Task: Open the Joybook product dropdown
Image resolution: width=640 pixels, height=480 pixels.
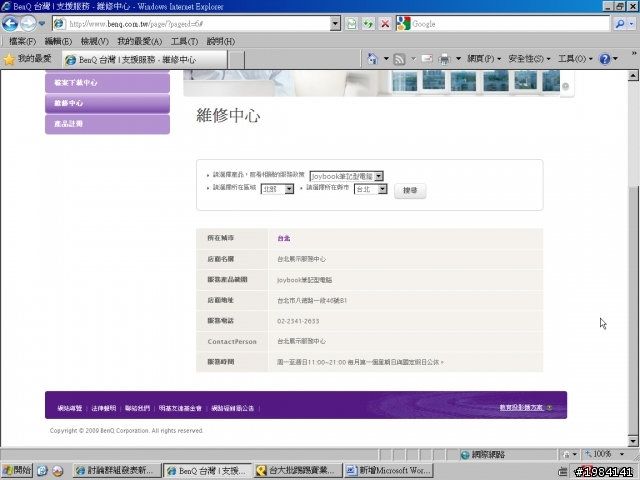Action: (x=346, y=176)
